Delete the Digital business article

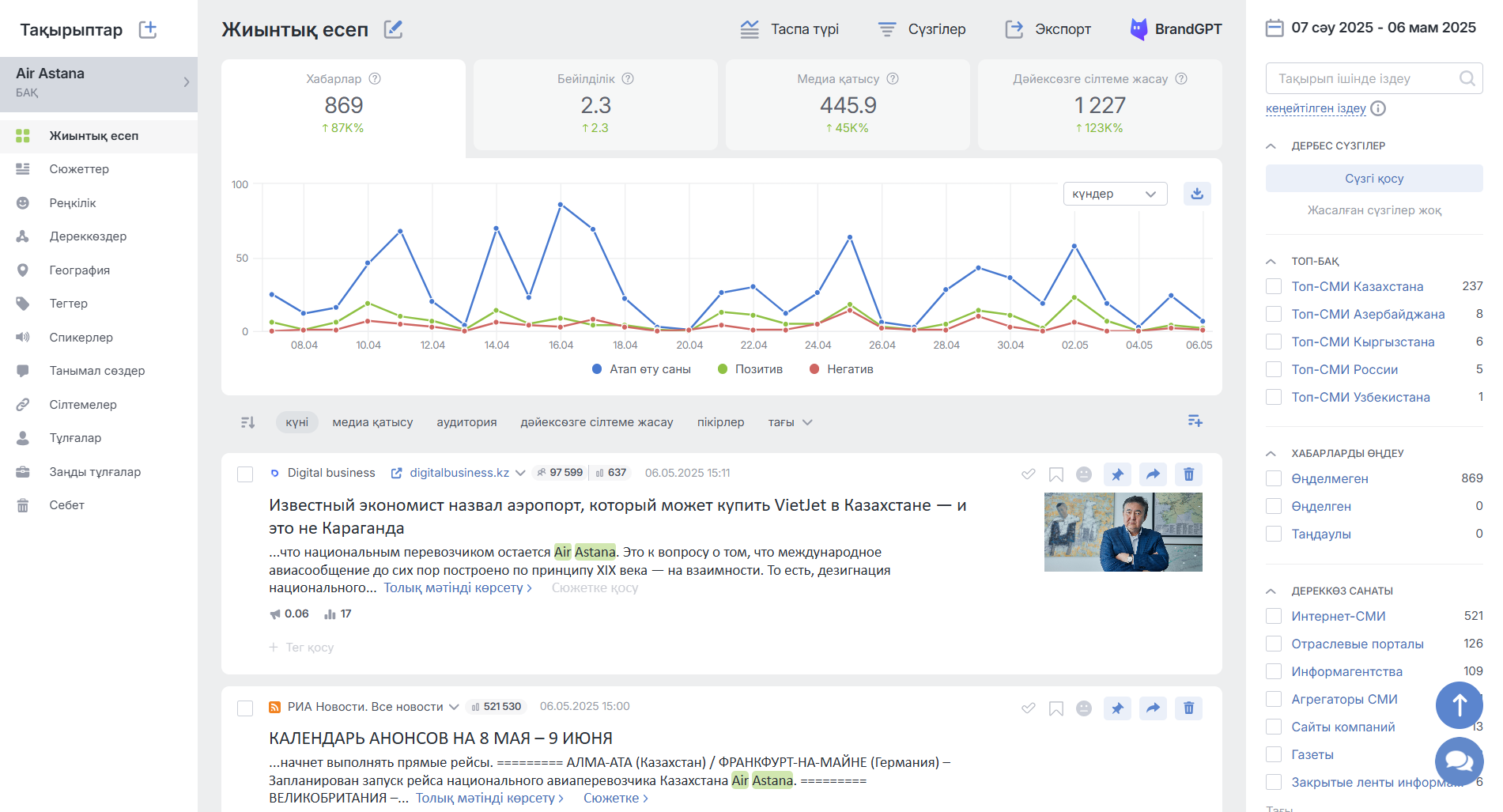[1188, 474]
